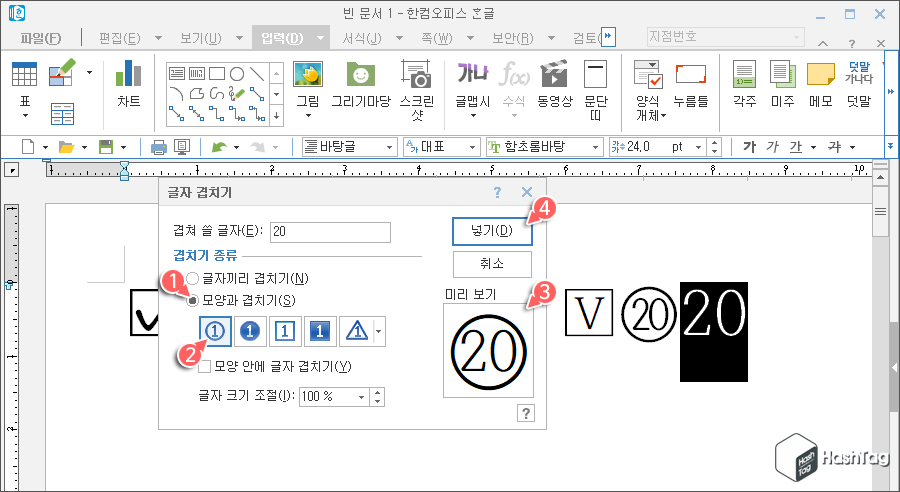
Task: Open the 보안 menu
Action: tap(513, 38)
